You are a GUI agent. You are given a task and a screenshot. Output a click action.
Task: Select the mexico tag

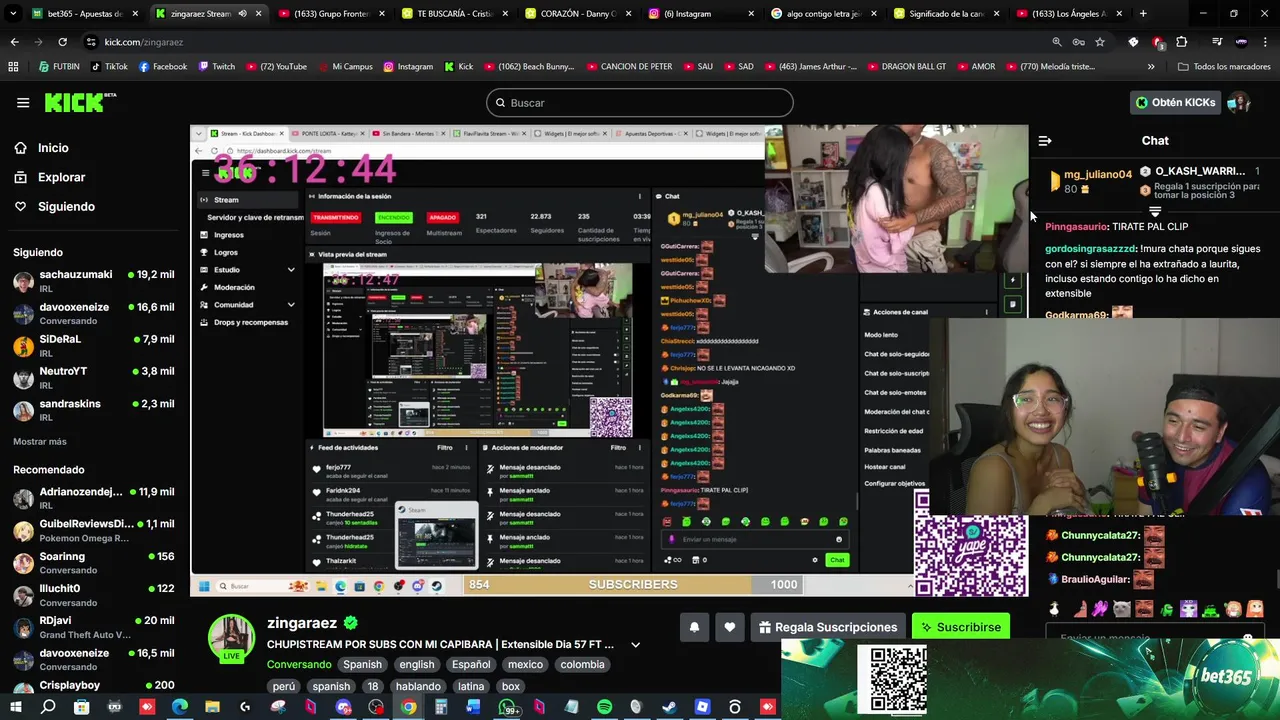(525, 664)
